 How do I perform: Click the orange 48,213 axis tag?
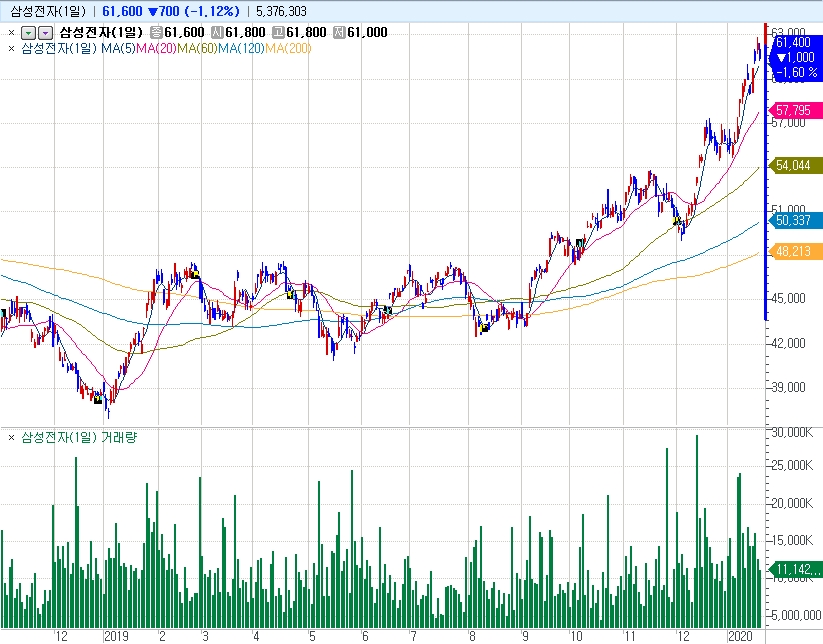coord(794,252)
